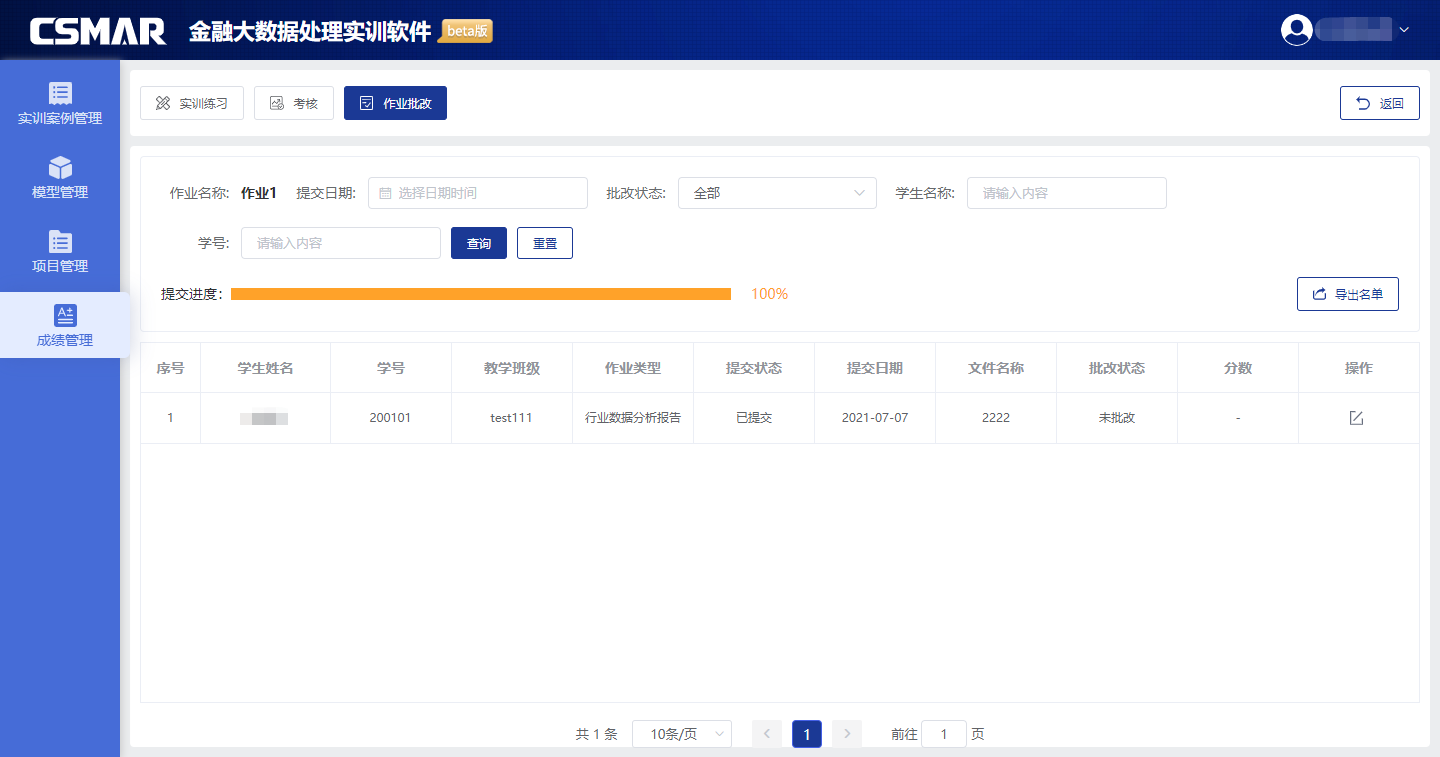The width and height of the screenshot is (1440, 757).
Task: Select 成绩管理 in the sidebar
Action: [64, 326]
